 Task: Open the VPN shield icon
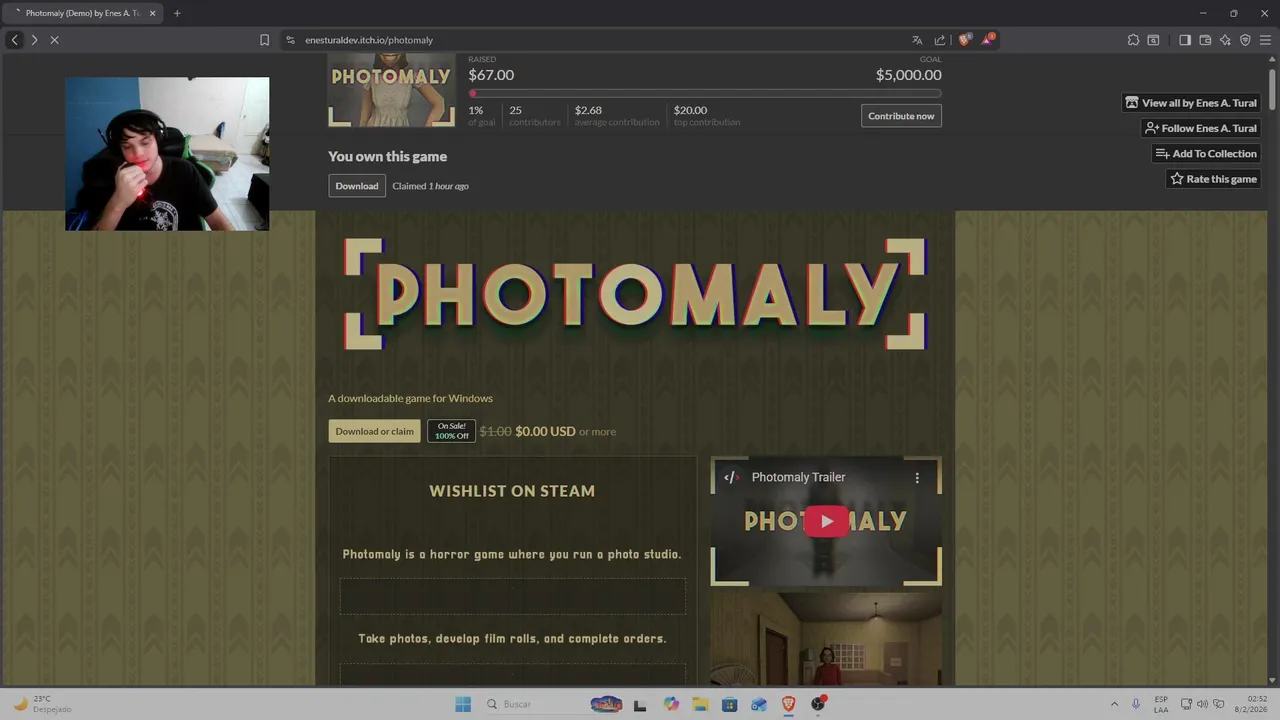point(1245,40)
